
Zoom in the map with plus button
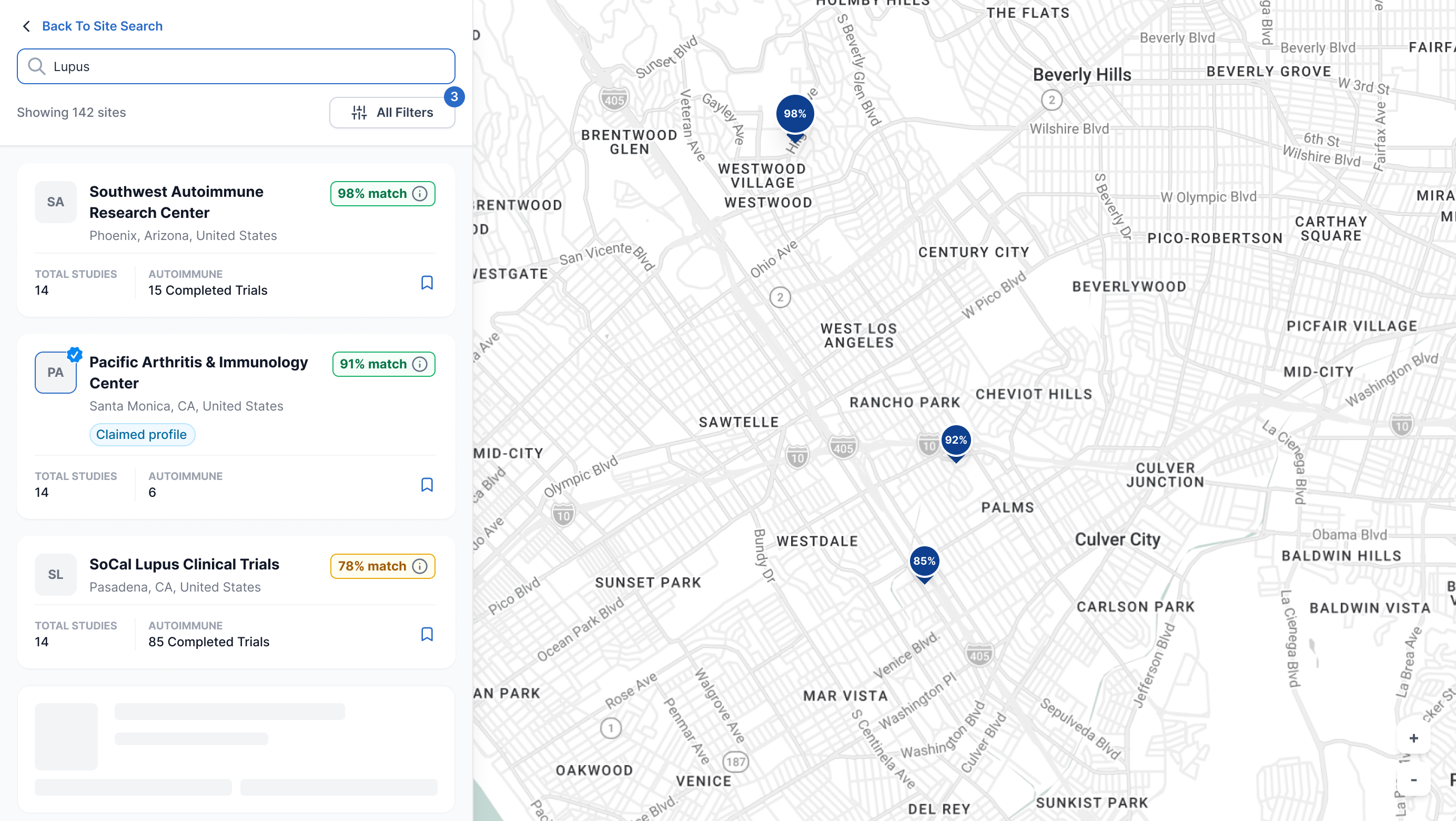tap(1413, 738)
